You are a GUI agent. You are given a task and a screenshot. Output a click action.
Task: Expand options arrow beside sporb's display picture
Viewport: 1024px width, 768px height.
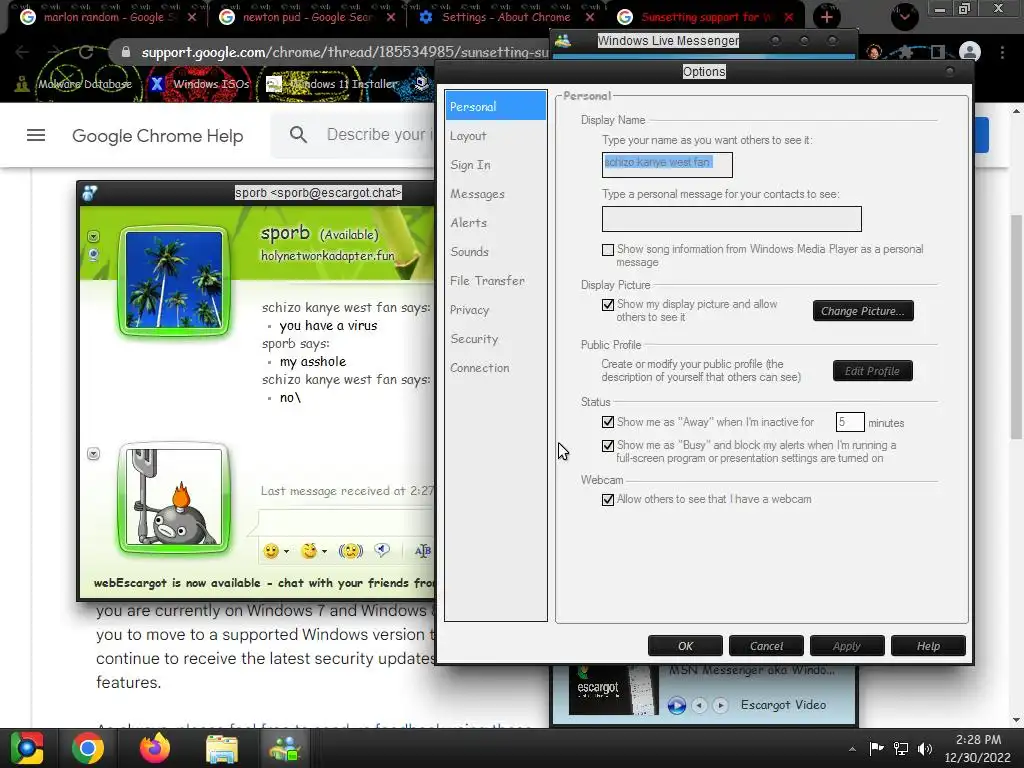click(x=93, y=236)
